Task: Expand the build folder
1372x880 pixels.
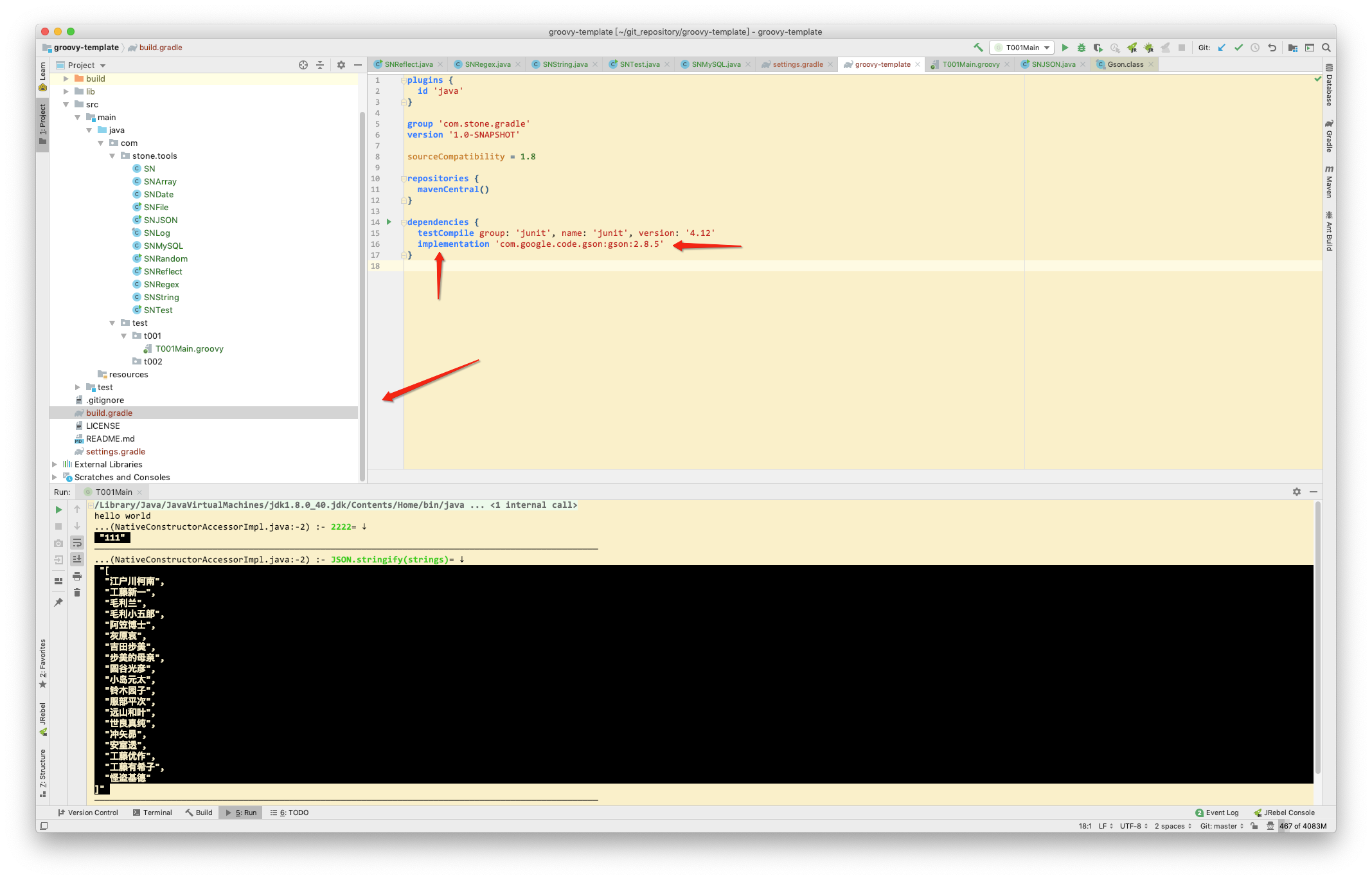Action: click(x=66, y=78)
